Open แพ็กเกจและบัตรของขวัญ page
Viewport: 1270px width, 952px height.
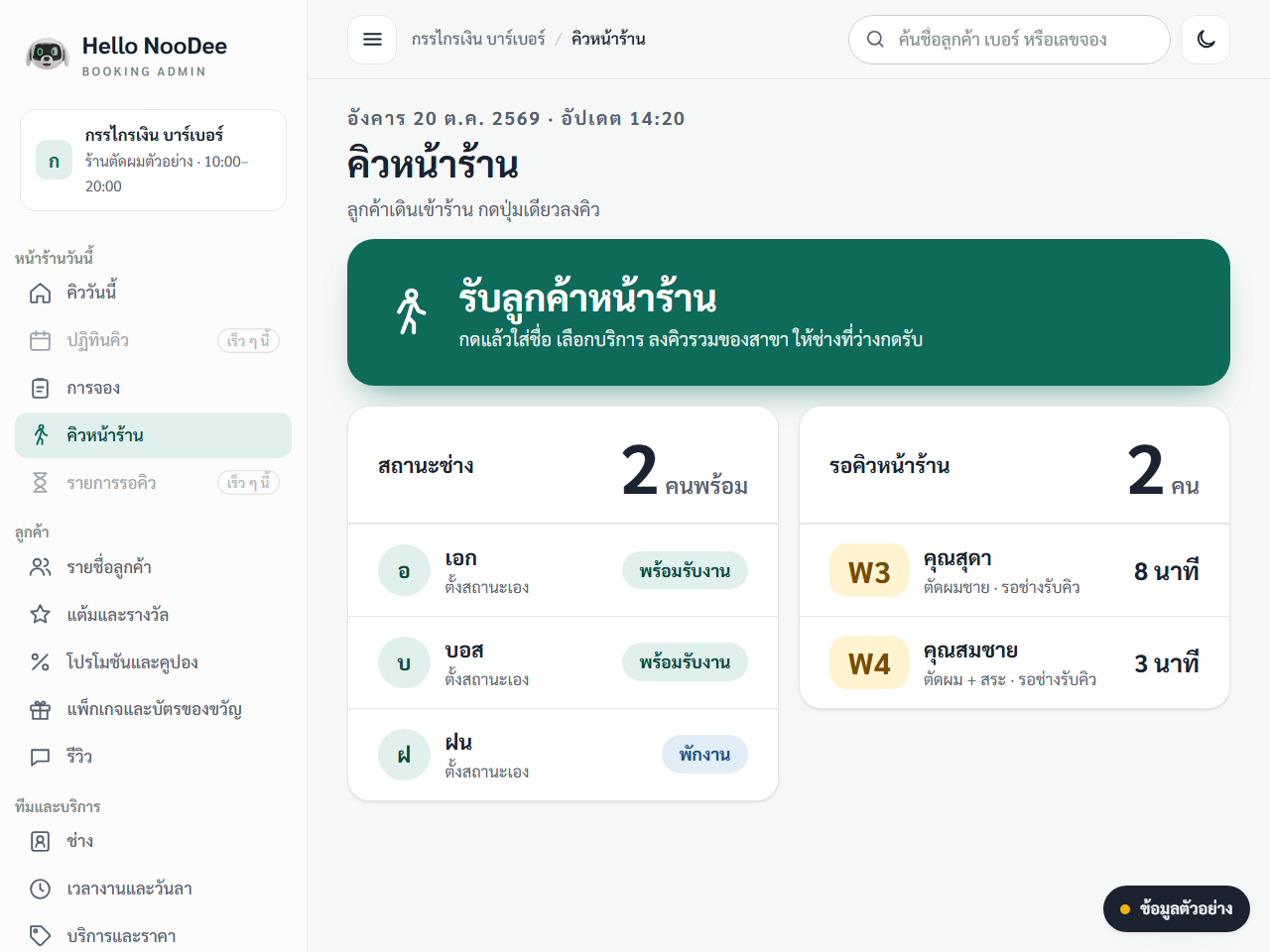click(153, 710)
